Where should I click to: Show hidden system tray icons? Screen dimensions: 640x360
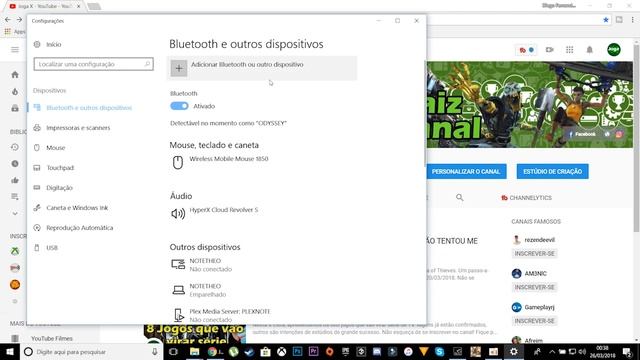(x=552, y=352)
